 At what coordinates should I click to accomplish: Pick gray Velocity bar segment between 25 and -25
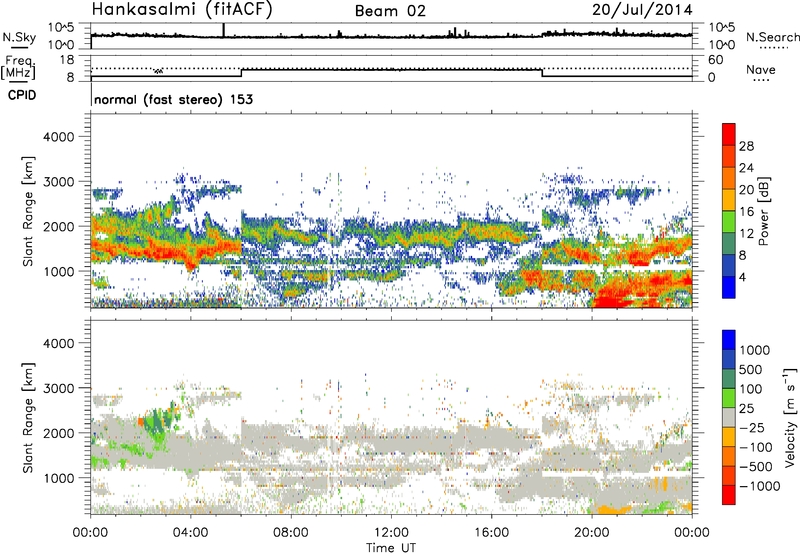(729, 418)
